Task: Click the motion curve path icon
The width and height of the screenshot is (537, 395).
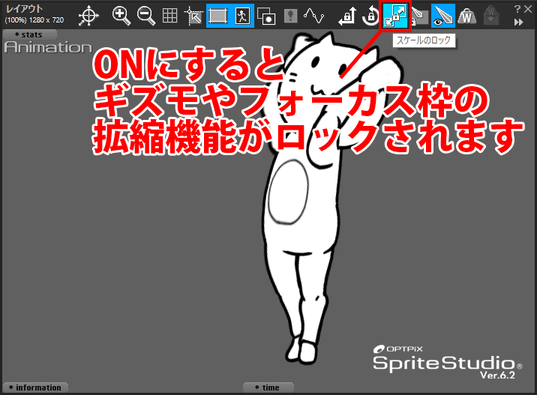Action: tap(315, 16)
